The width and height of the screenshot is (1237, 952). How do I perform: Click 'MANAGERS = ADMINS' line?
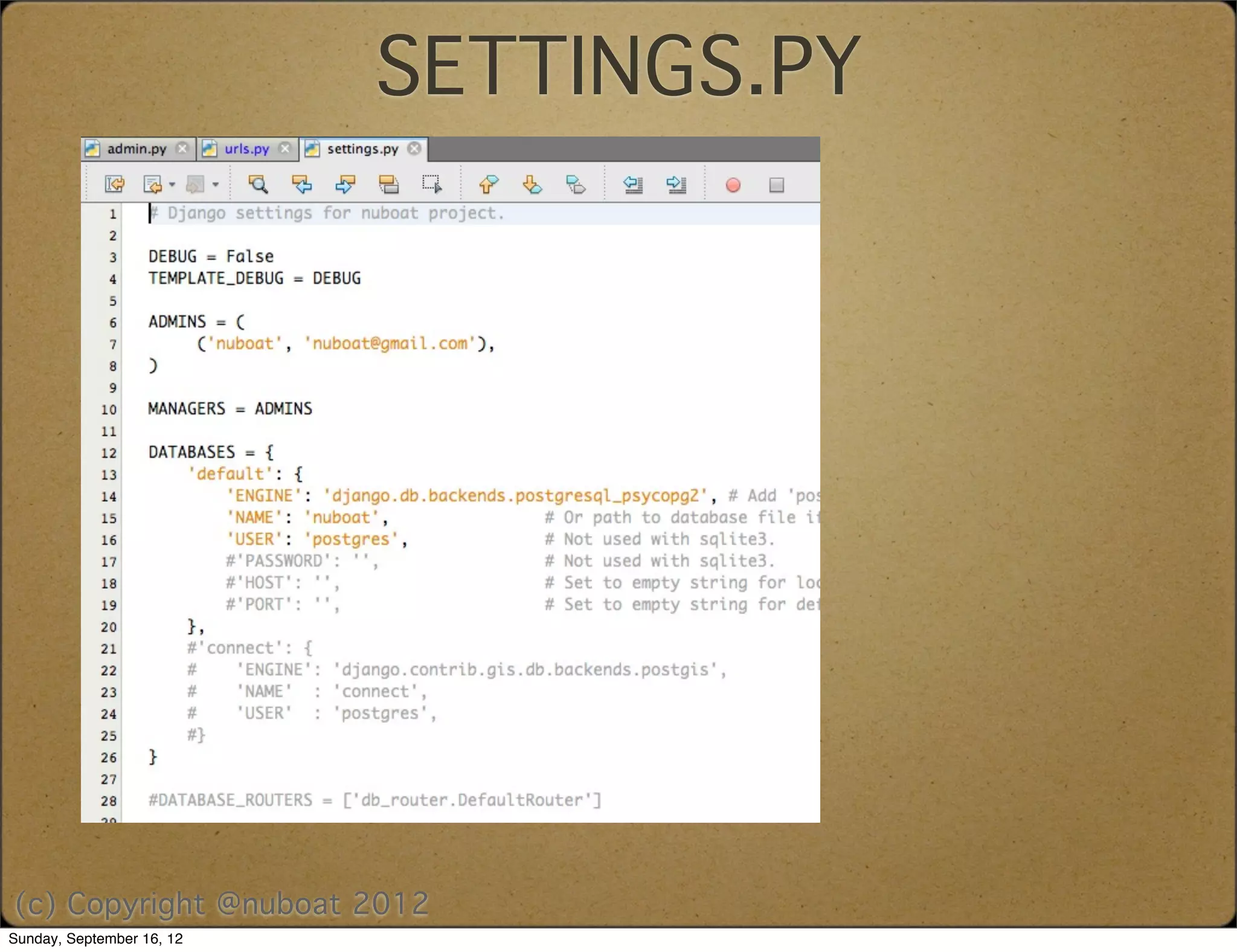(x=230, y=408)
